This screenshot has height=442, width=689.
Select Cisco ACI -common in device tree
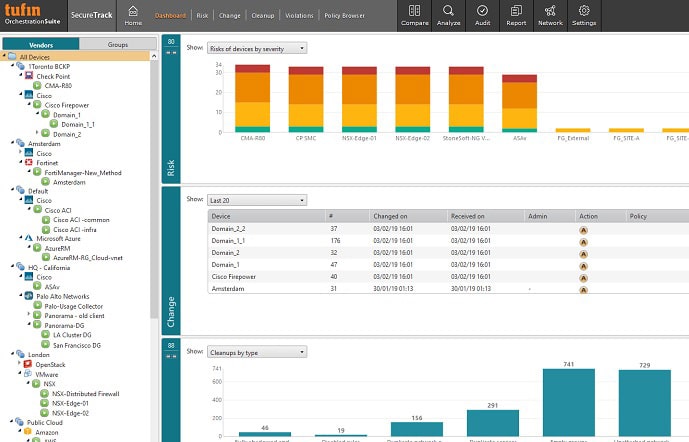tap(81, 220)
